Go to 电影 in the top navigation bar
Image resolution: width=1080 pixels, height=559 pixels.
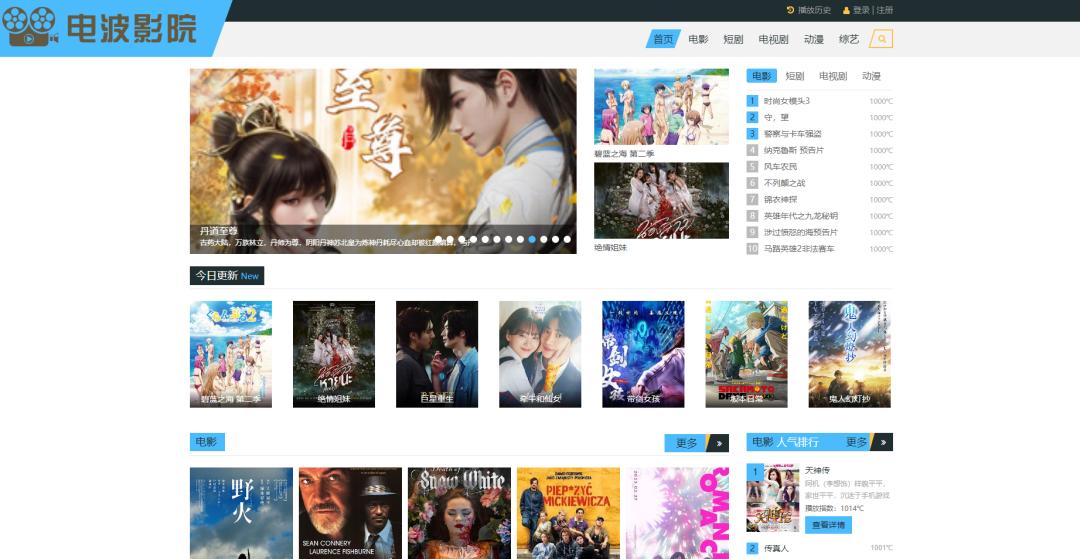pyautogui.click(x=698, y=39)
